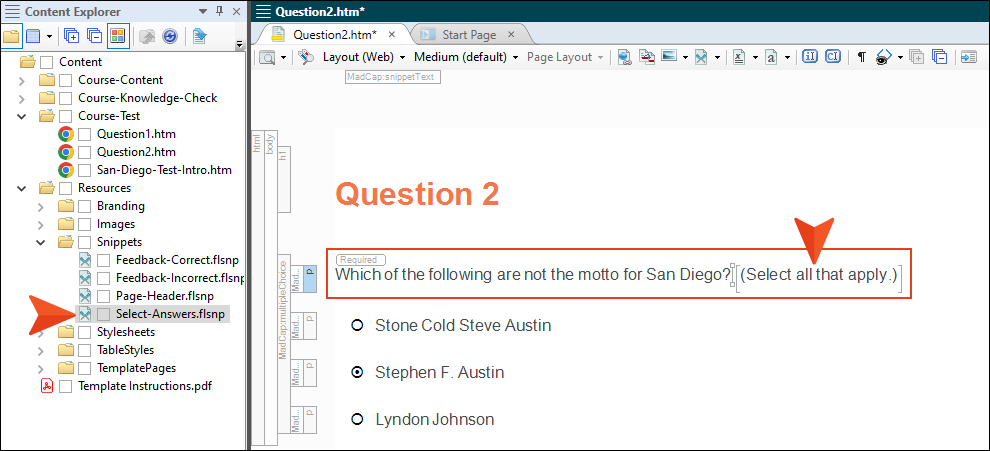Select the Stone Cold Steve Austin radio button
Image resolution: width=990 pixels, height=451 pixels.
click(x=357, y=325)
